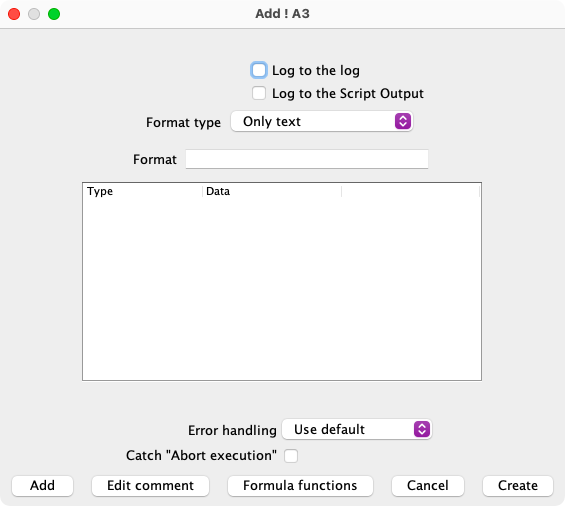Image resolution: width=565 pixels, height=506 pixels.
Task: Maximize window using green button
Action: tap(54, 14)
